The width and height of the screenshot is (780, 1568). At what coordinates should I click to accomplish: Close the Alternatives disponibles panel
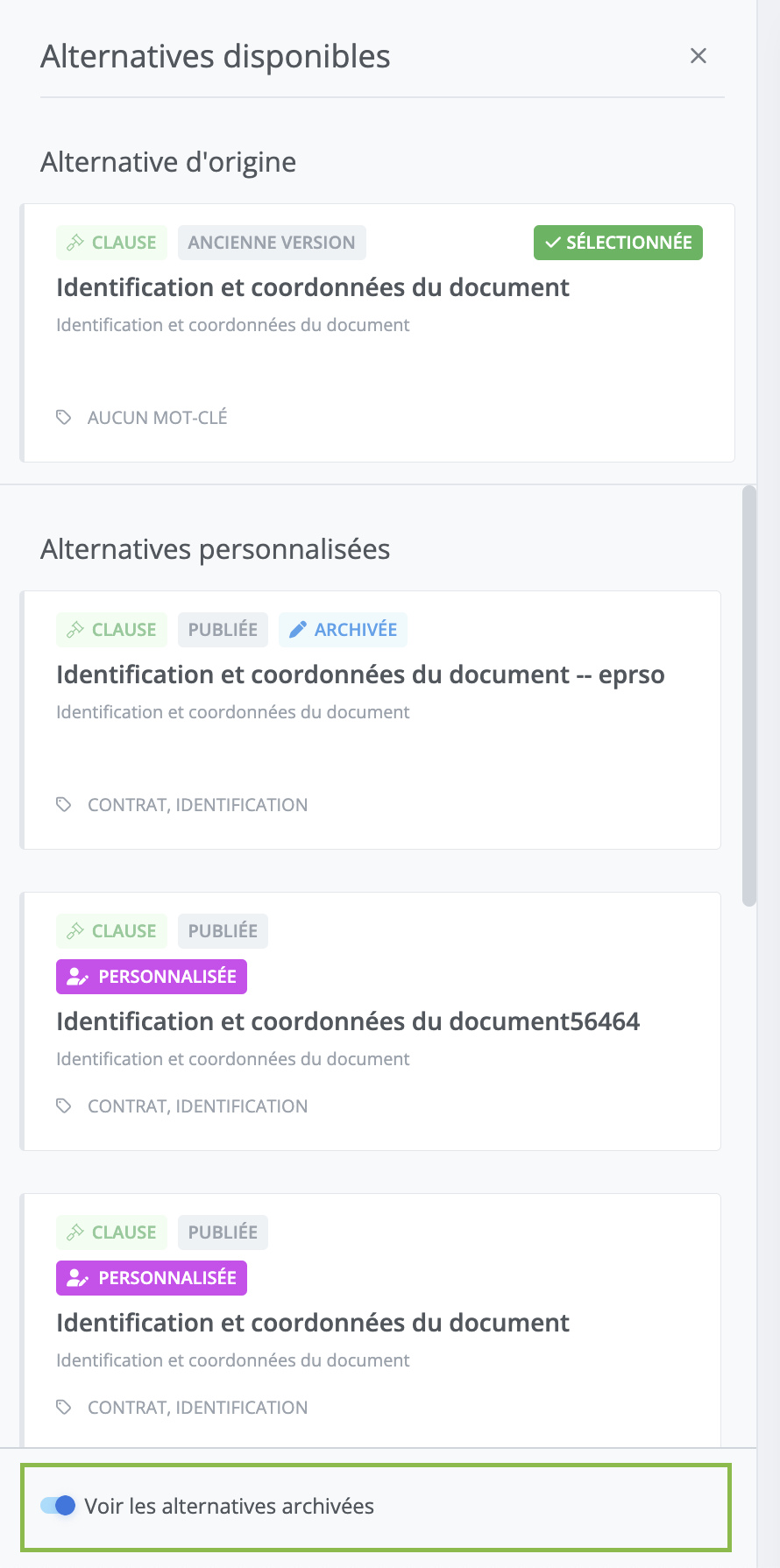click(698, 56)
